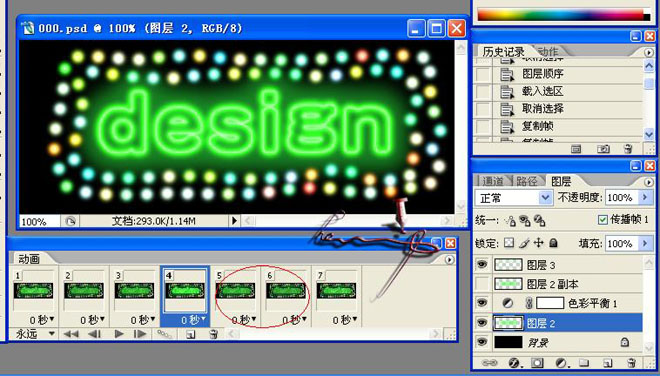Toggle lock transparent pixels
Viewport: 660px width, 376px height.
509,243
